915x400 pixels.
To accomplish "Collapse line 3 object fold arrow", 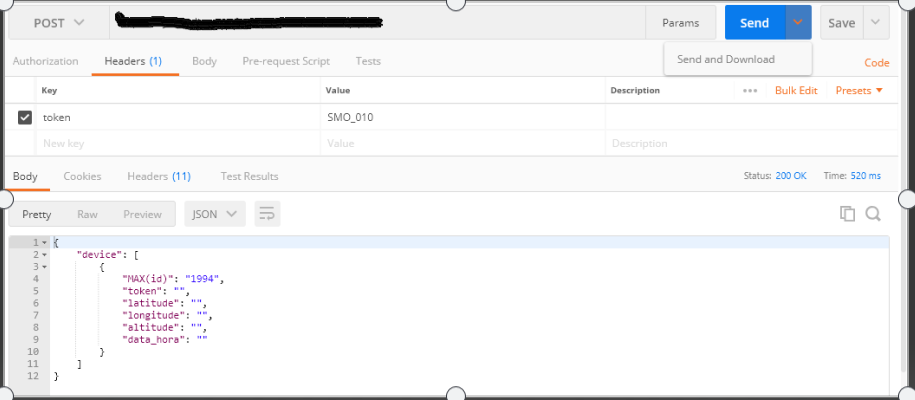I will (x=44, y=267).
